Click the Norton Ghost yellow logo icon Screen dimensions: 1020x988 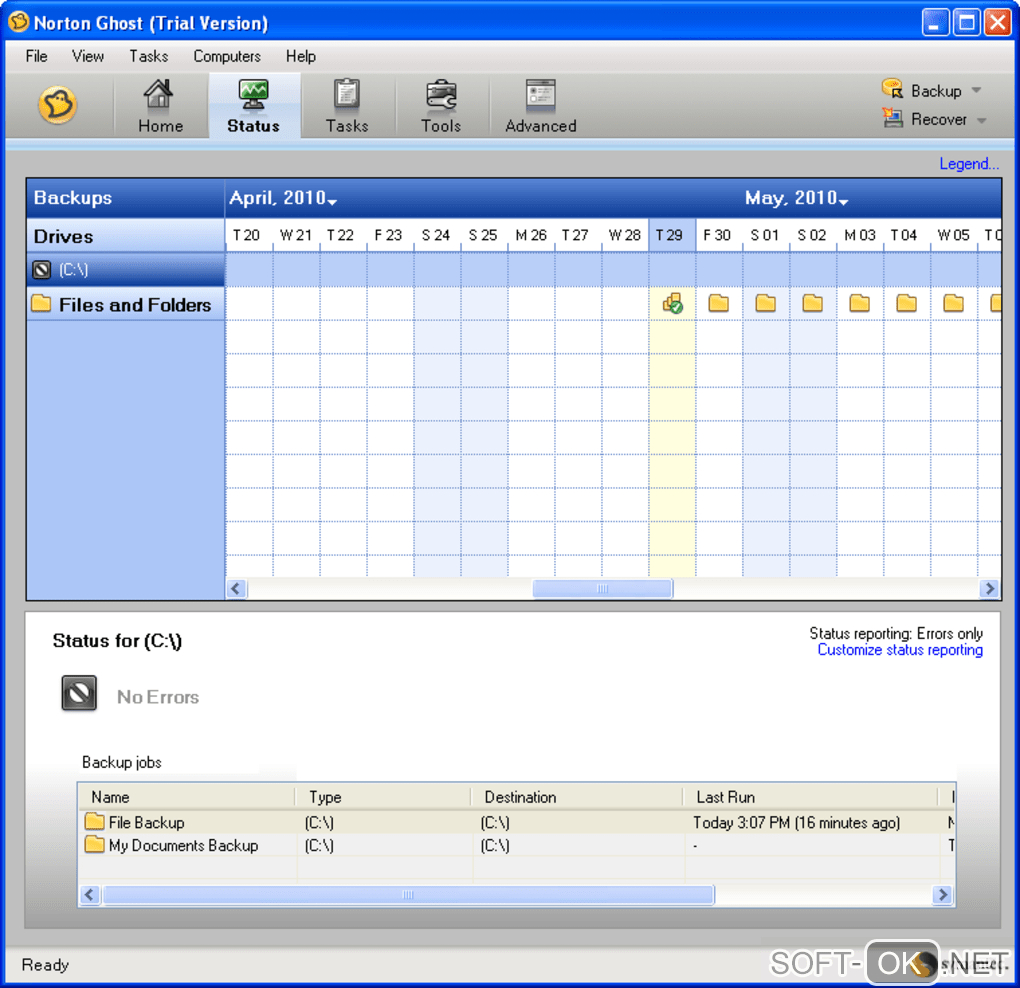pos(58,105)
